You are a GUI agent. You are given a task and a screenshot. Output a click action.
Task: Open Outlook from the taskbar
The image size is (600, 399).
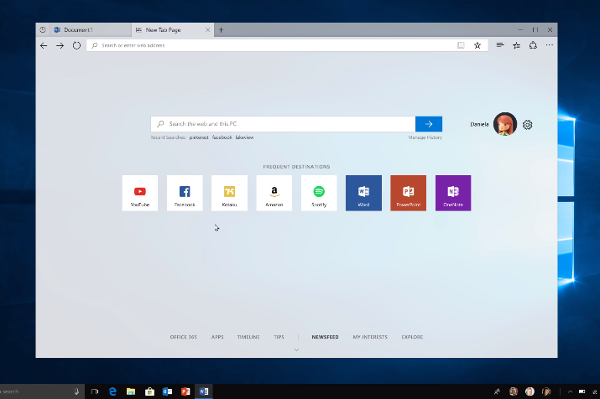167,391
